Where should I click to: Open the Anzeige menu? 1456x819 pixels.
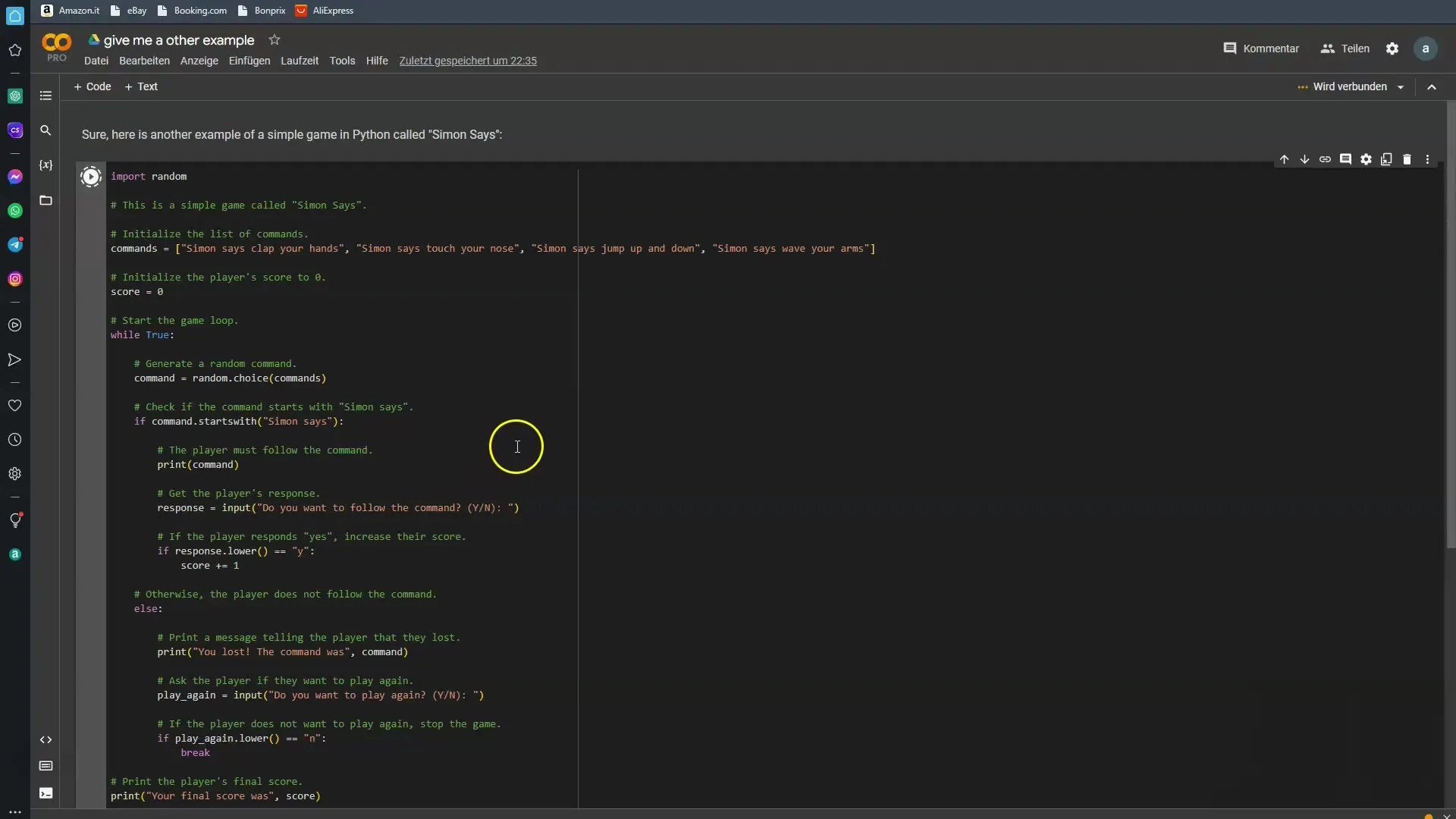[199, 61]
